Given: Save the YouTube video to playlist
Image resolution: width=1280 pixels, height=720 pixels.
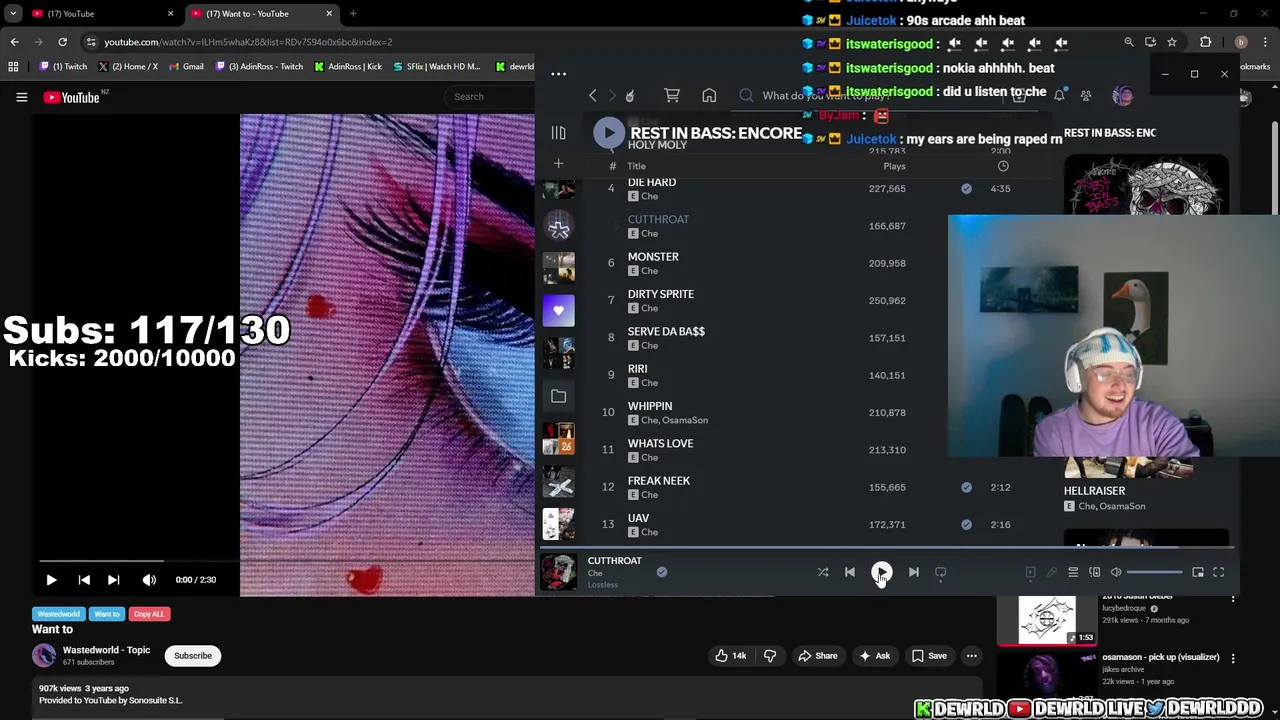Looking at the screenshot, I should pyautogui.click(x=929, y=656).
